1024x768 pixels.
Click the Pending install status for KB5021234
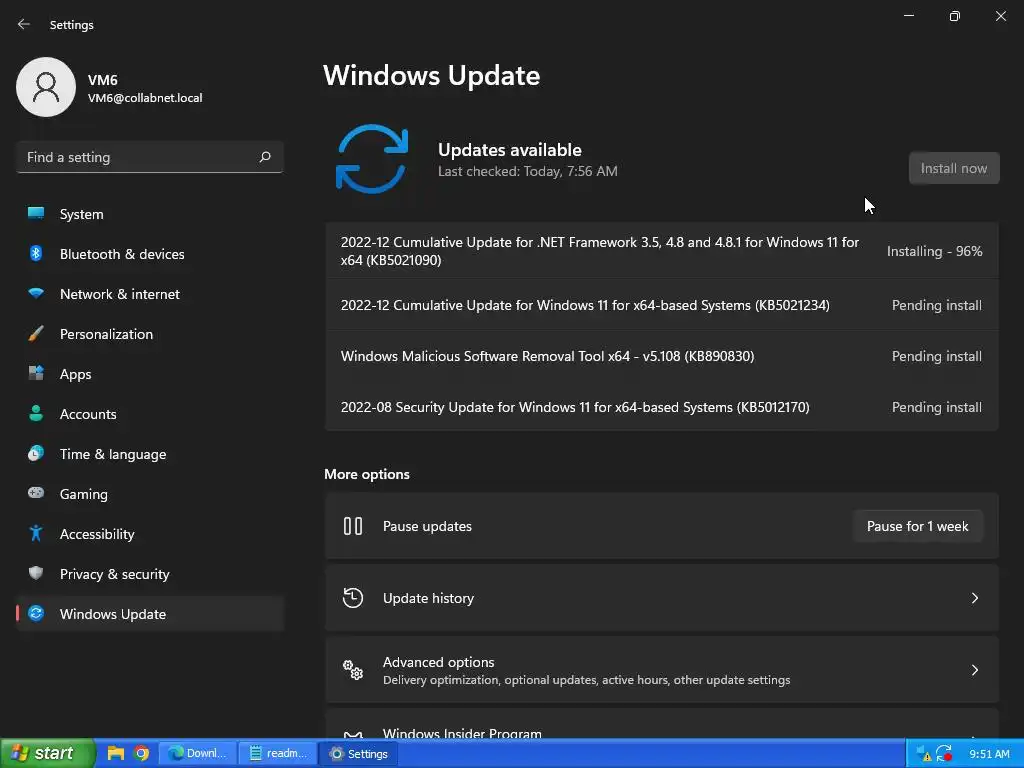936,305
